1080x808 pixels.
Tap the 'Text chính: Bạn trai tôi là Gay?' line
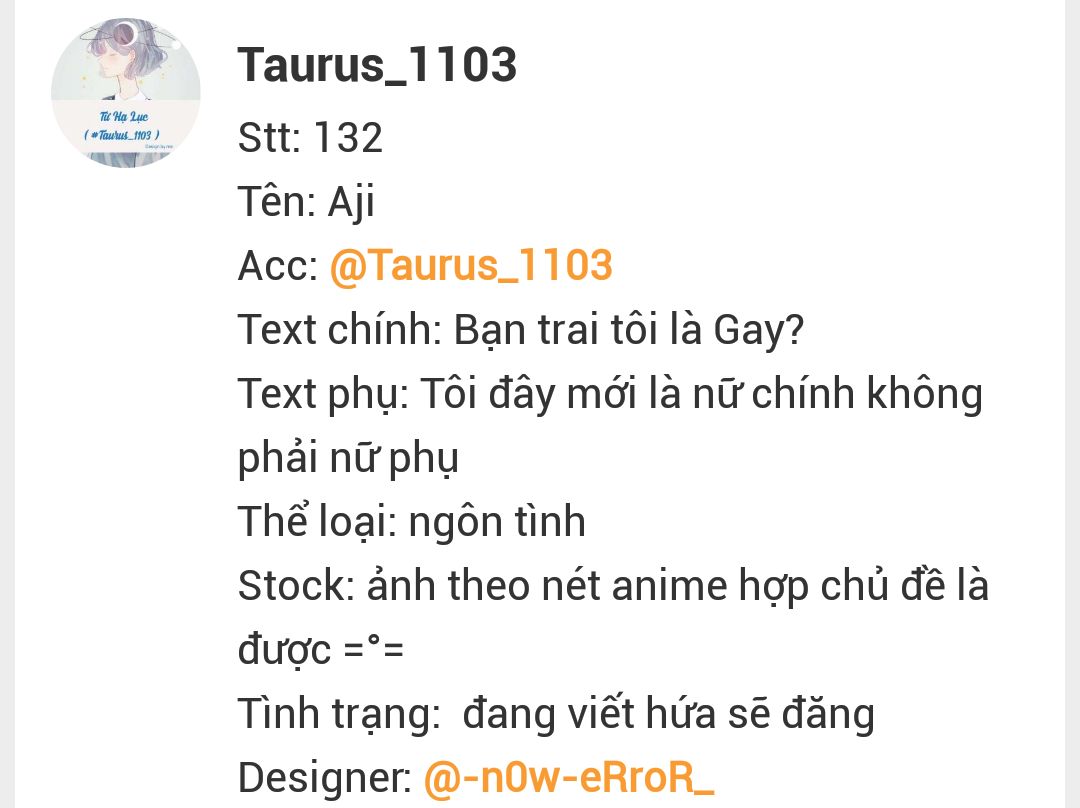tap(521, 330)
